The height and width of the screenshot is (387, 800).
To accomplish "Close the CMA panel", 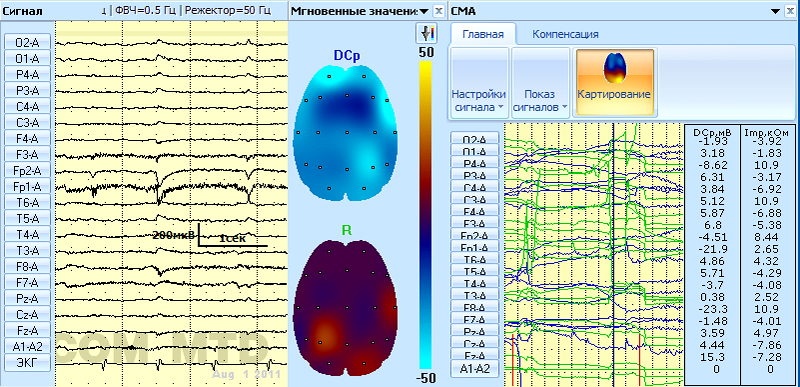I will click(790, 11).
